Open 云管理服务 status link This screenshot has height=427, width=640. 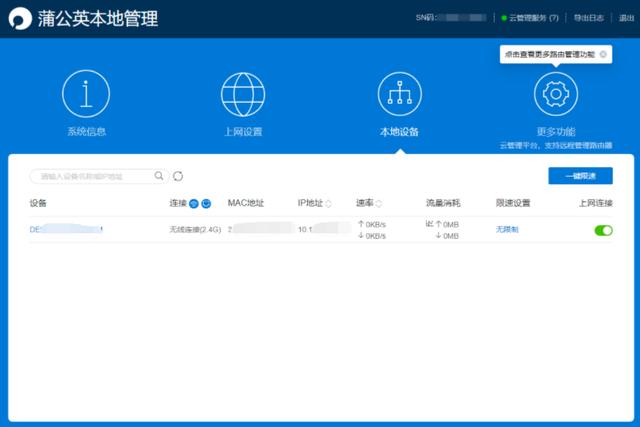(530, 18)
